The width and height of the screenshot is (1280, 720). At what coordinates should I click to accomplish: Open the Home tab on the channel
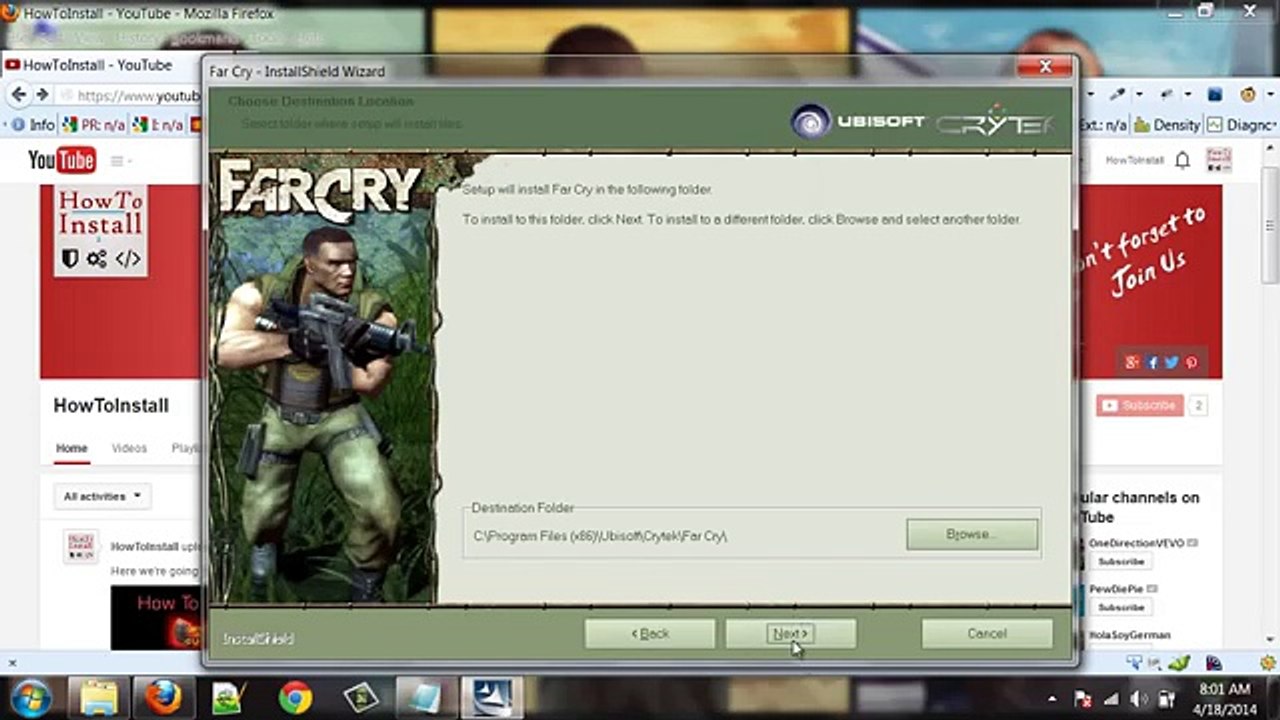click(71, 449)
